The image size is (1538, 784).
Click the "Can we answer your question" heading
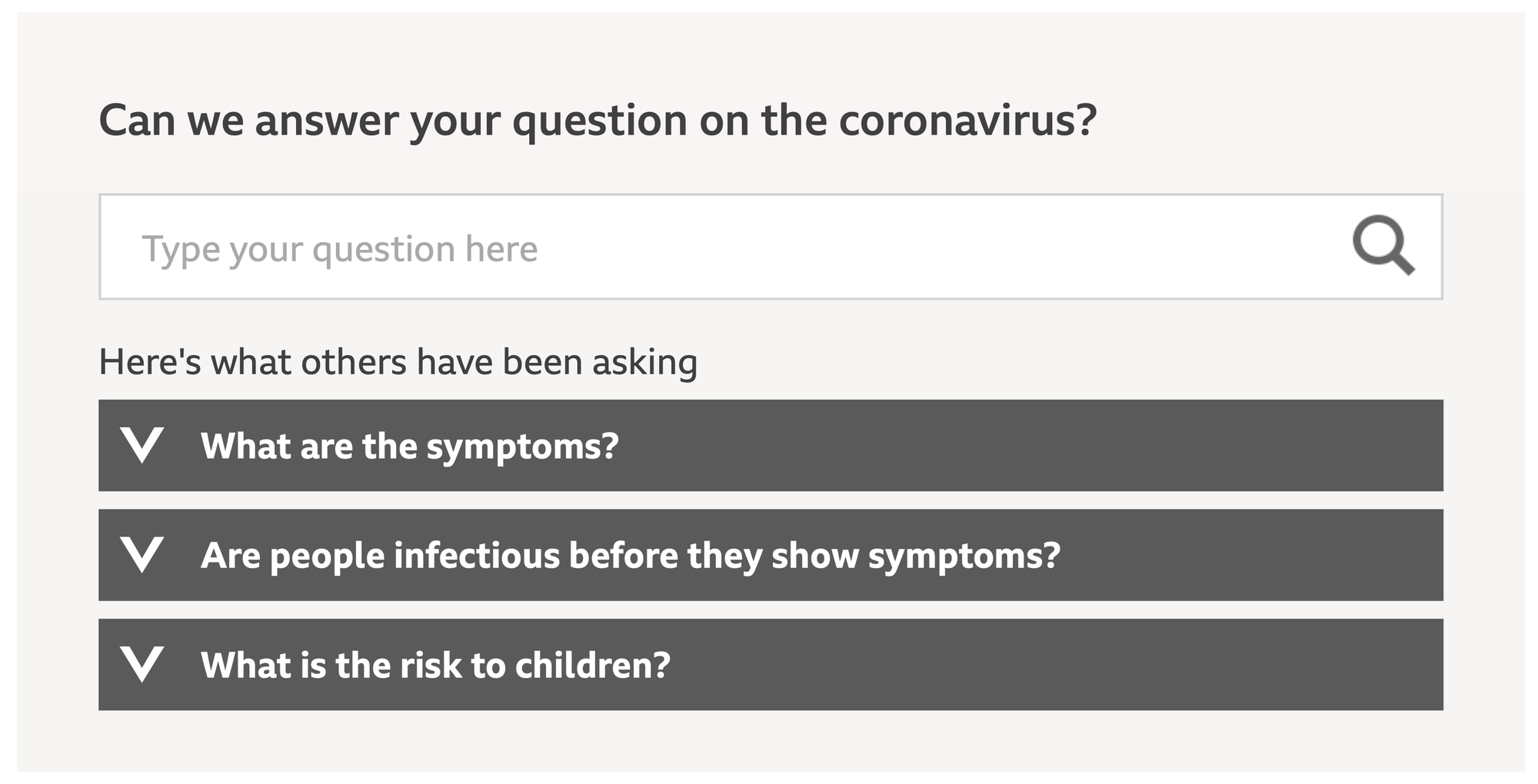[597, 120]
